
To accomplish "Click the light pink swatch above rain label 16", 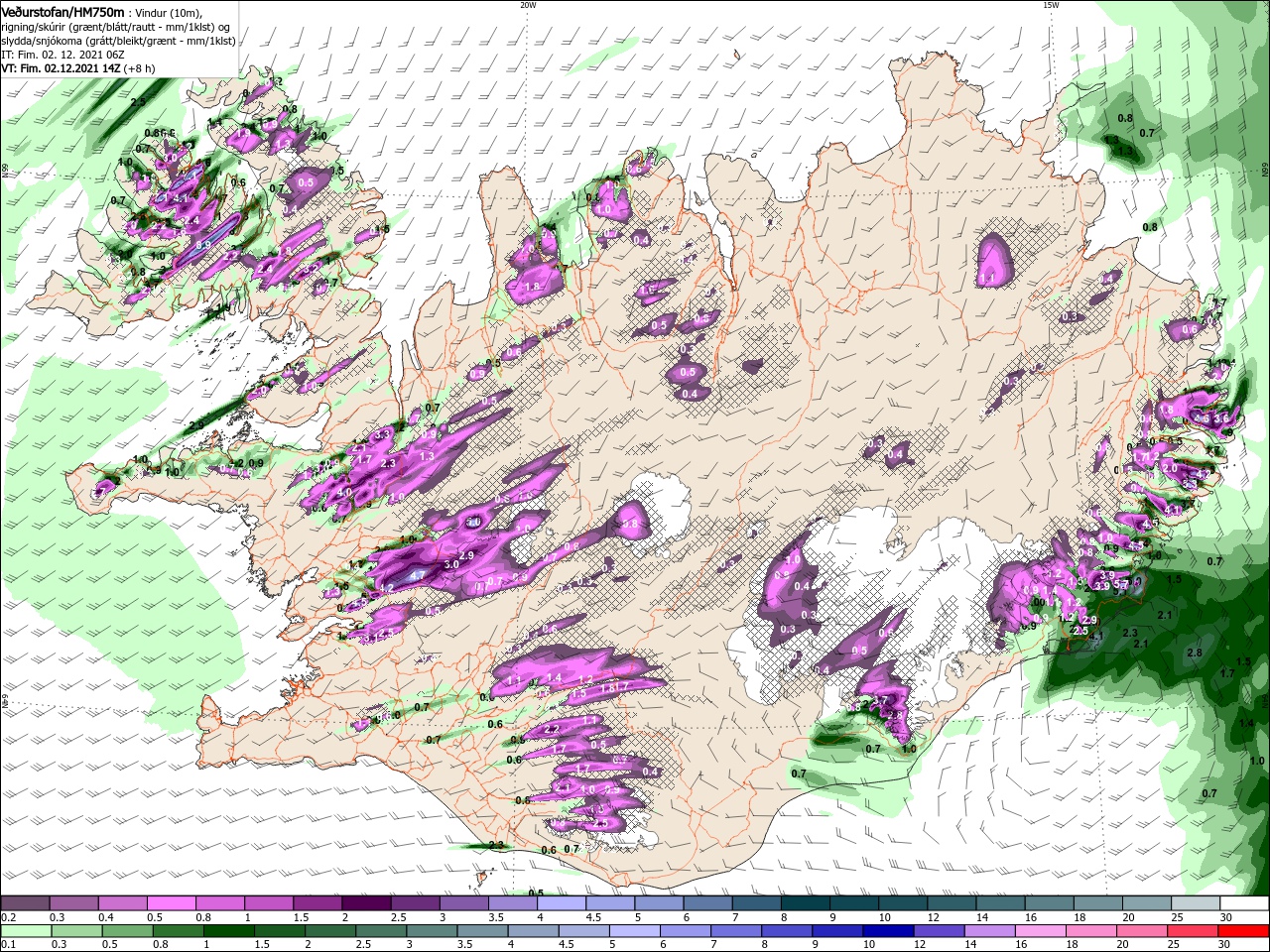I will [1041, 932].
